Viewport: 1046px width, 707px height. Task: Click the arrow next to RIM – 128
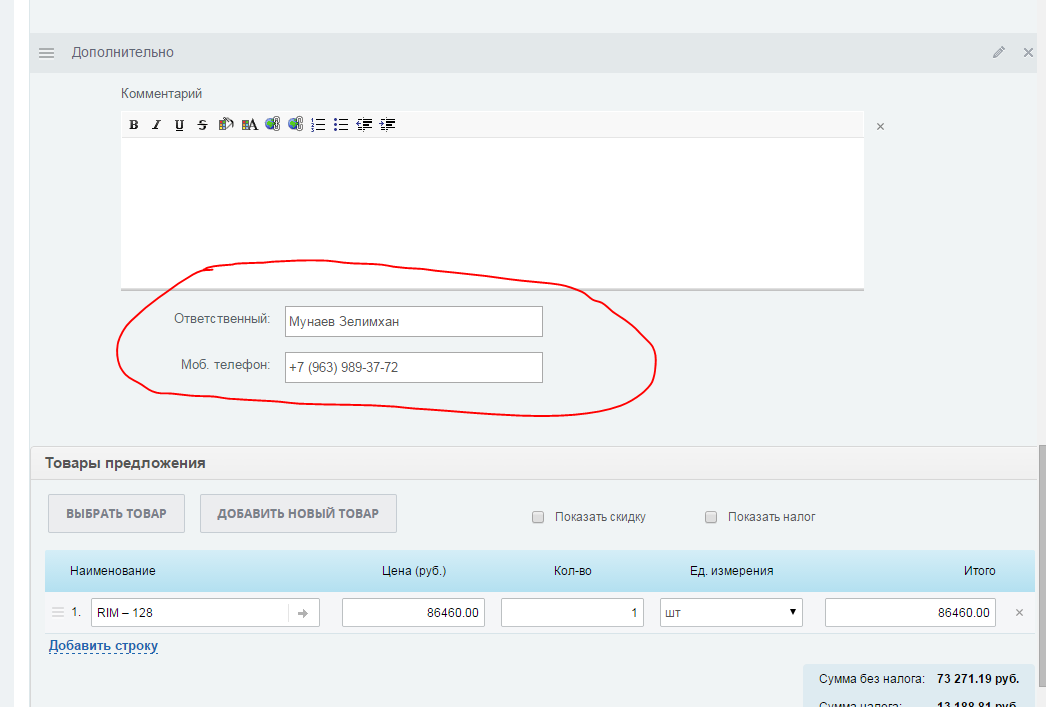click(x=303, y=613)
